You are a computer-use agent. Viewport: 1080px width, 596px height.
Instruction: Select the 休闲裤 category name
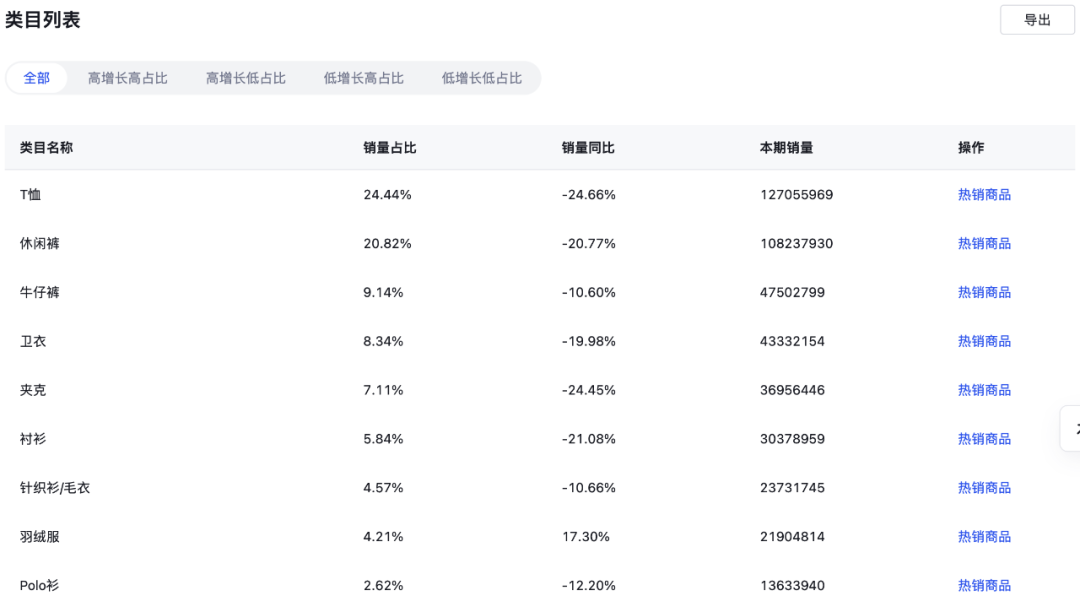(x=39, y=244)
